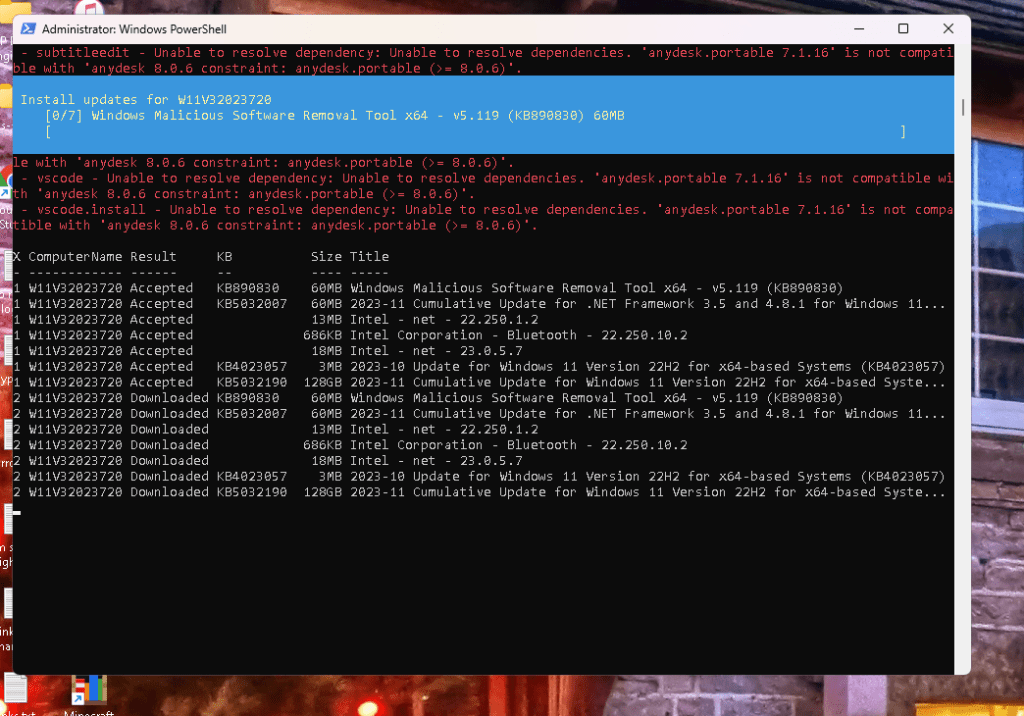
Task: Click '18MB' size in the Downloaded row
Action: (x=326, y=461)
